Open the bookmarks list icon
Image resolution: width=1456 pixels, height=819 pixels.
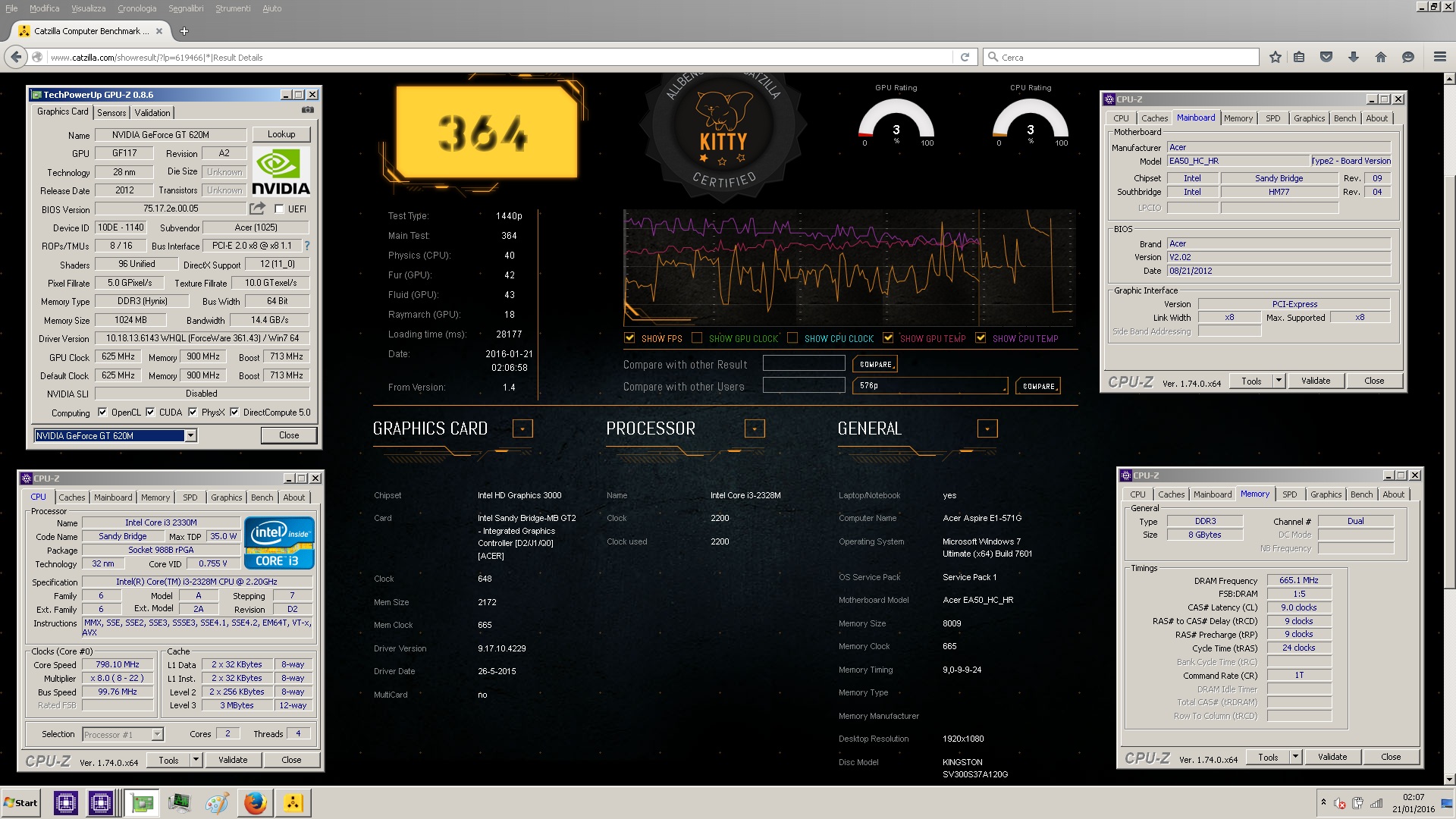click(1299, 57)
